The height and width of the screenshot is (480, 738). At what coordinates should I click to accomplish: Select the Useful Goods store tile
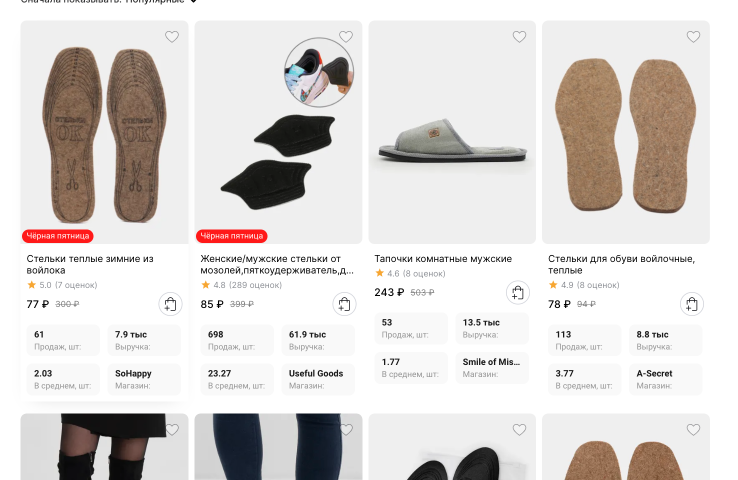click(x=318, y=379)
